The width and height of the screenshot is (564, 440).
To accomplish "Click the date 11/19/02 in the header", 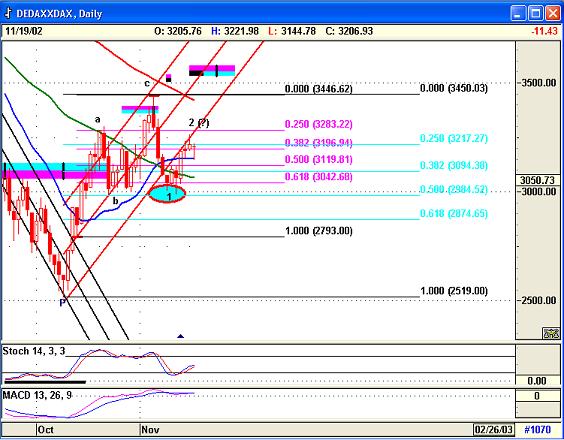I will 24,31.
